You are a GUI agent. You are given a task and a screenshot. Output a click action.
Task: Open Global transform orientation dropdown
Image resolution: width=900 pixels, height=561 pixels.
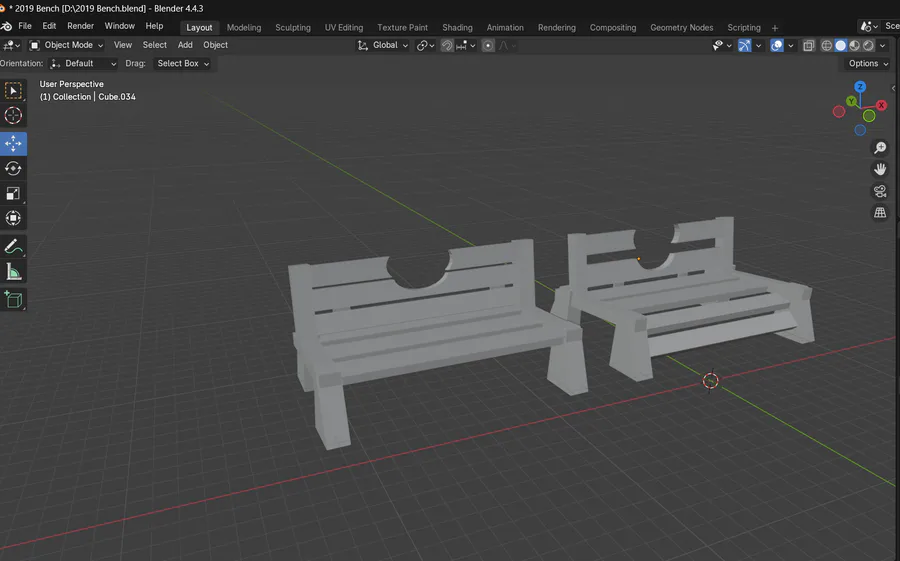click(x=383, y=45)
